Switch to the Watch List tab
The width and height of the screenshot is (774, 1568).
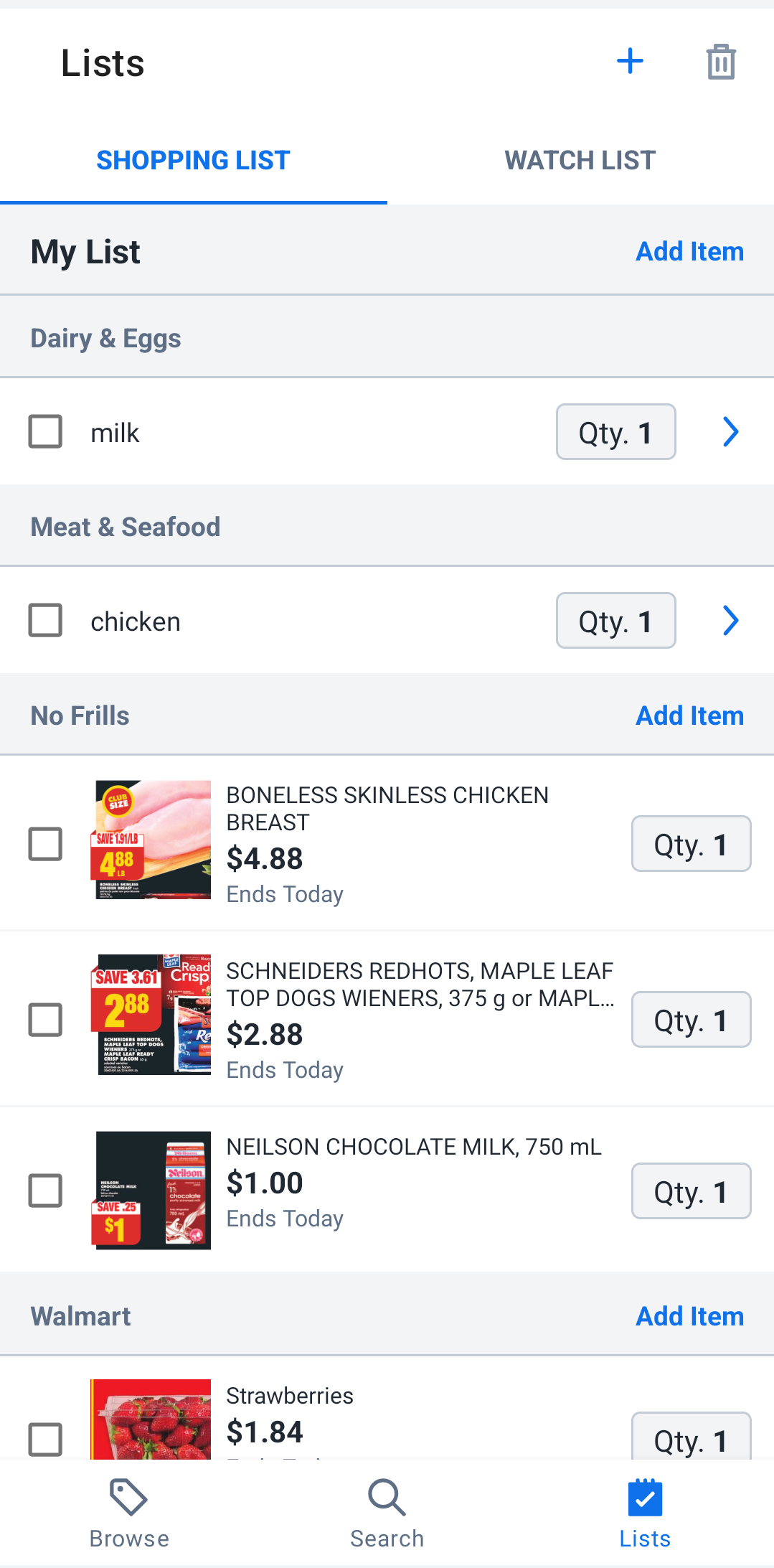pyautogui.click(x=580, y=160)
